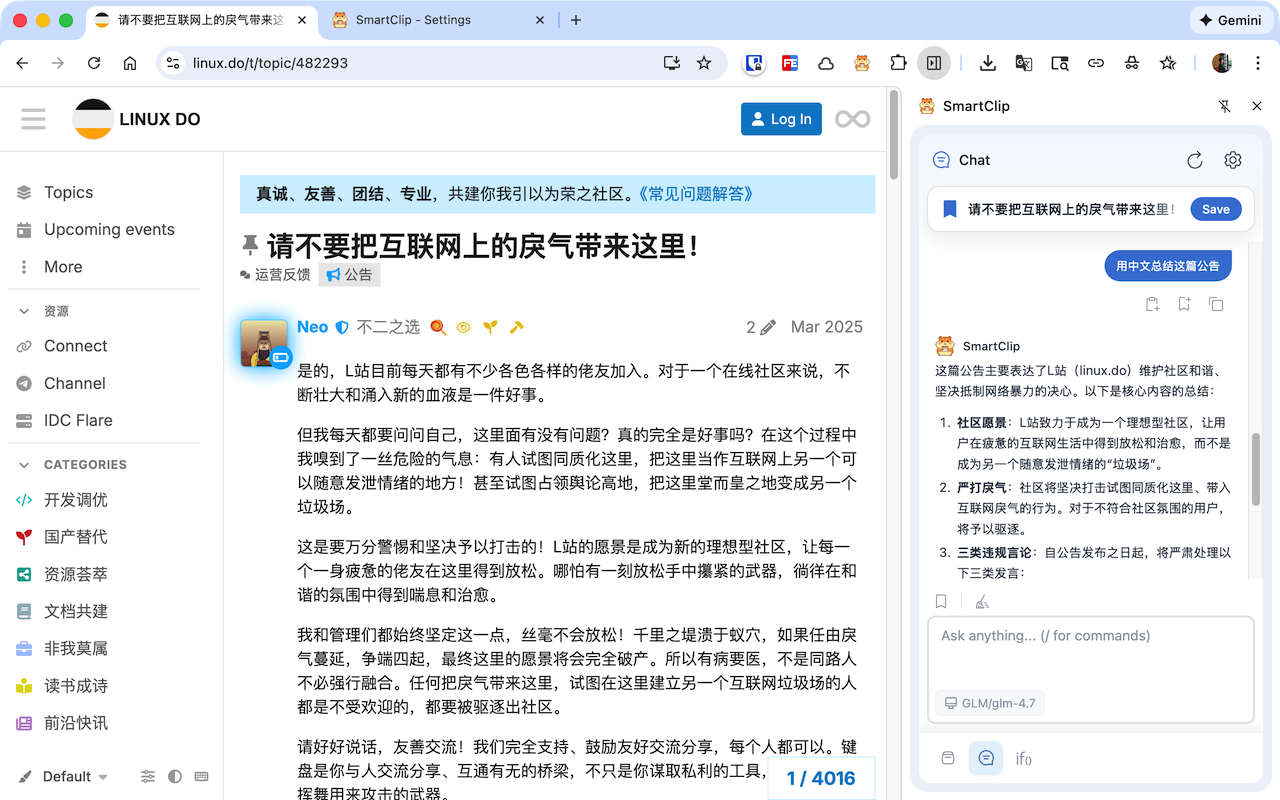Save the clipped page in SmartClip

point(1216,209)
